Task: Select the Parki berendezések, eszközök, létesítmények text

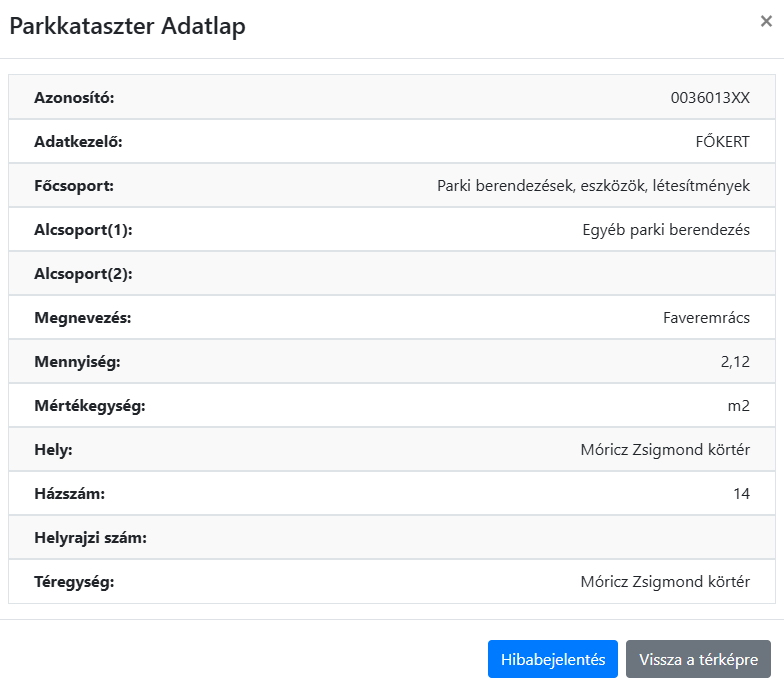Action: click(593, 186)
